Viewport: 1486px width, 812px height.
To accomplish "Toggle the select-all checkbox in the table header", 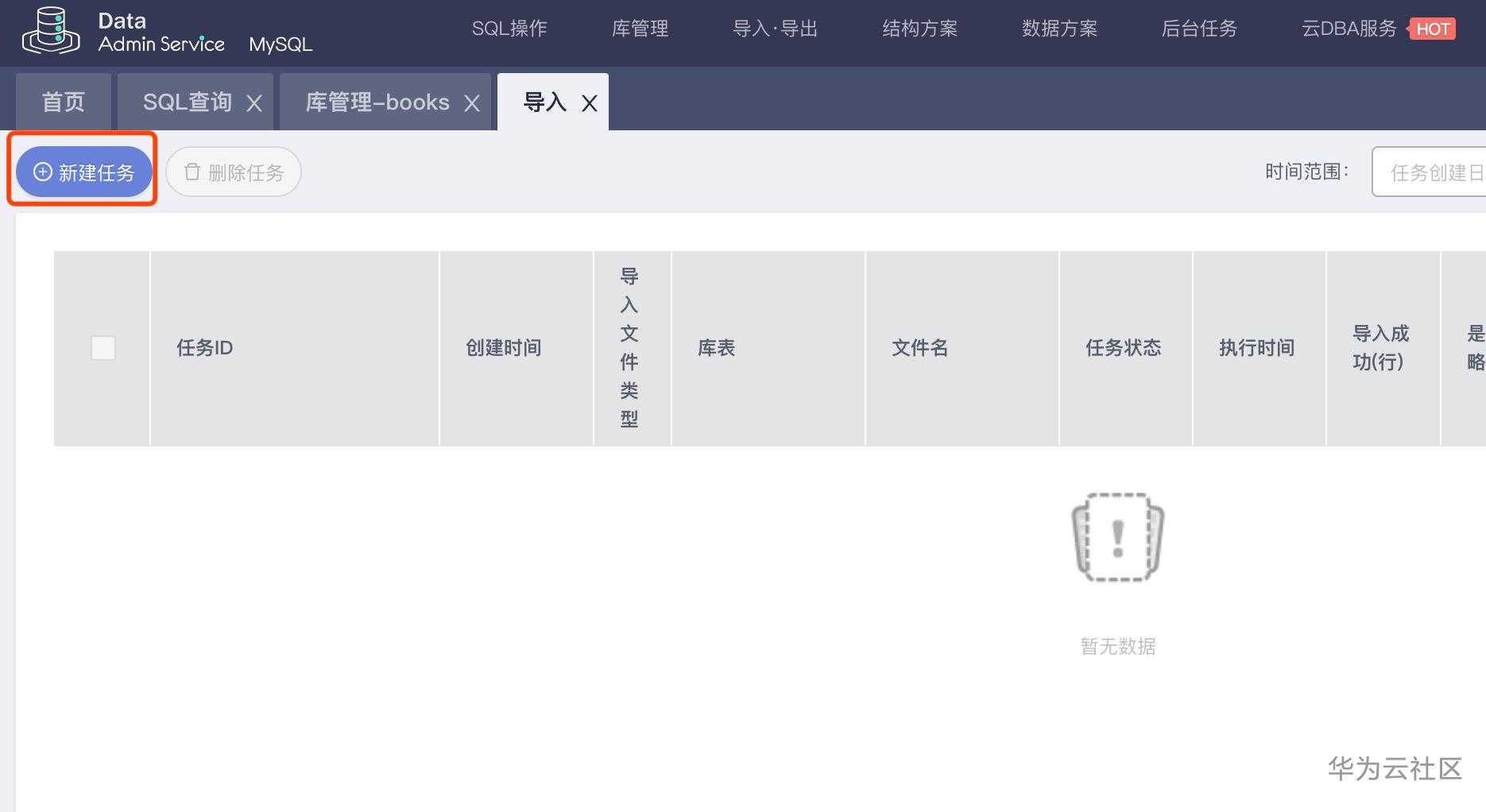I will (x=102, y=347).
